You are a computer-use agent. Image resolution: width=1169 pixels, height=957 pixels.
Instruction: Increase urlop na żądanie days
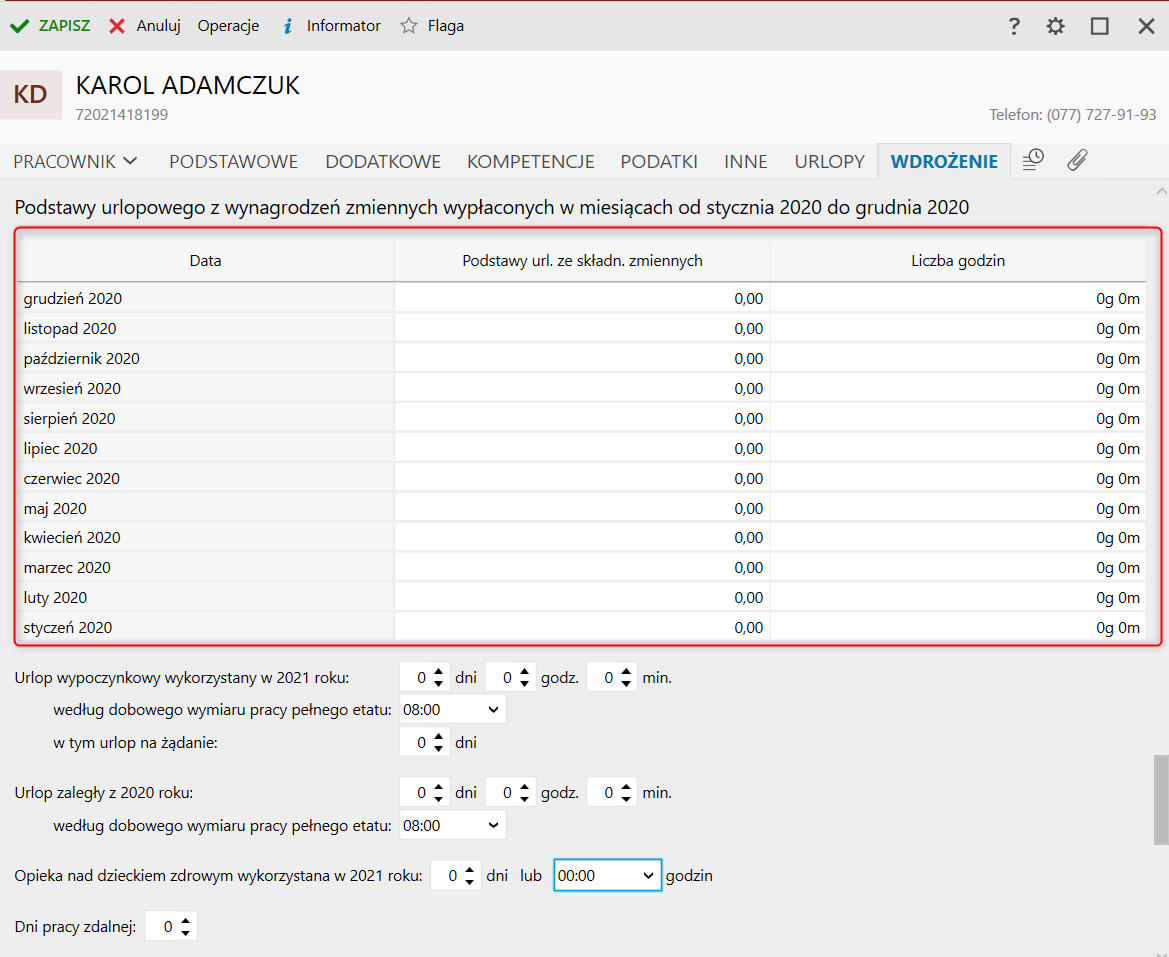(x=439, y=737)
